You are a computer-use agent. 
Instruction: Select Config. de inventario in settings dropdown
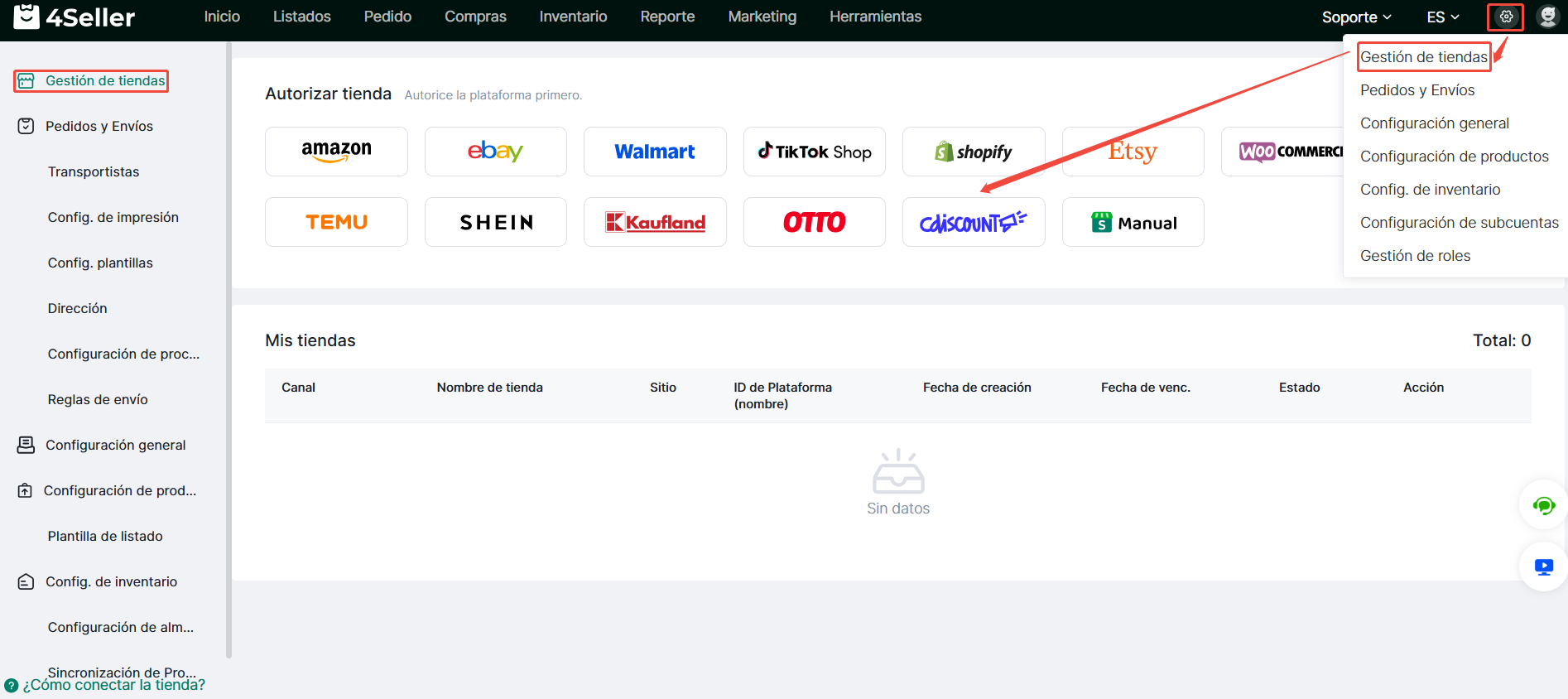click(x=1430, y=190)
